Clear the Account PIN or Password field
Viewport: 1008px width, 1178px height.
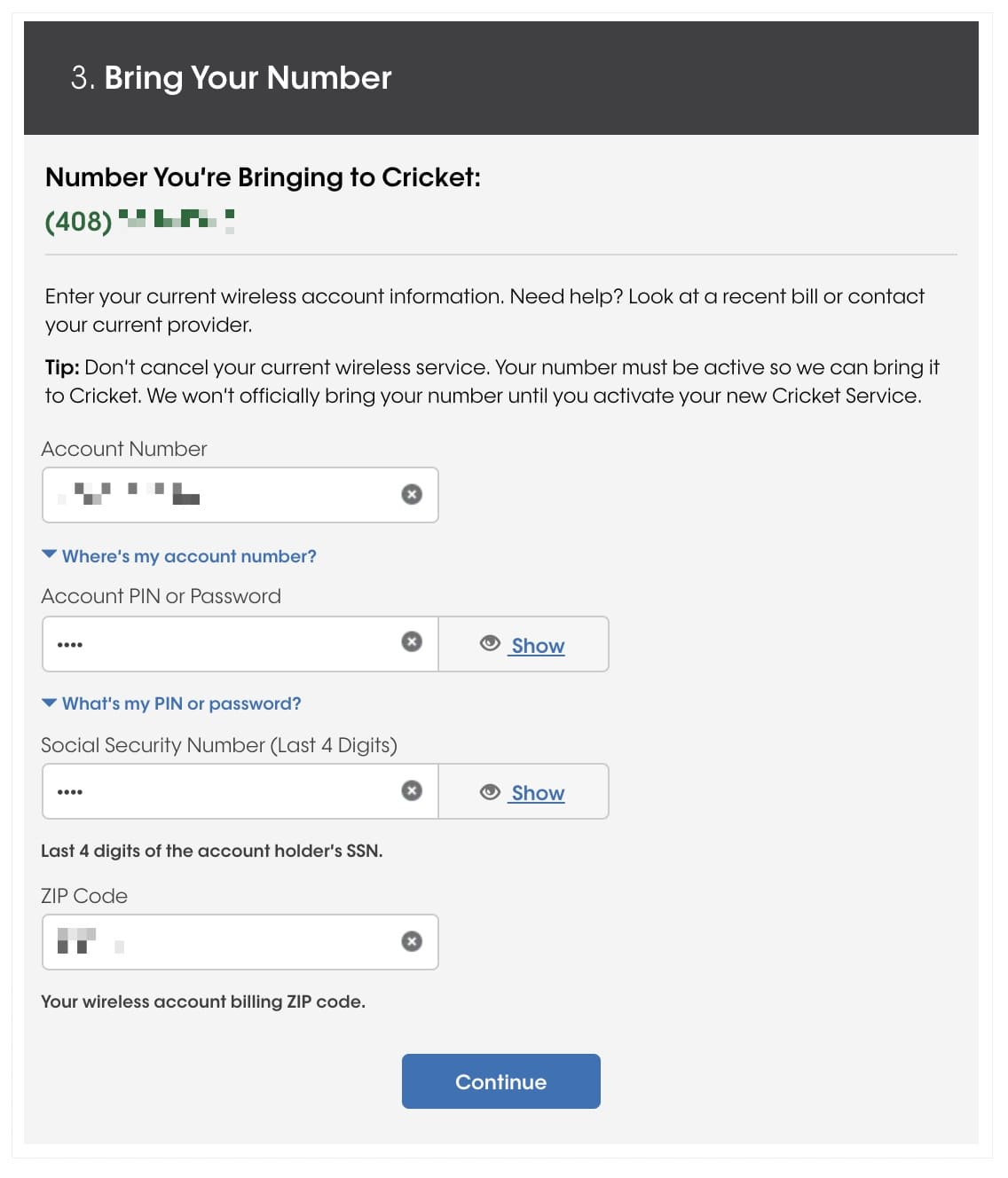pyautogui.click(x=412, y=641)
